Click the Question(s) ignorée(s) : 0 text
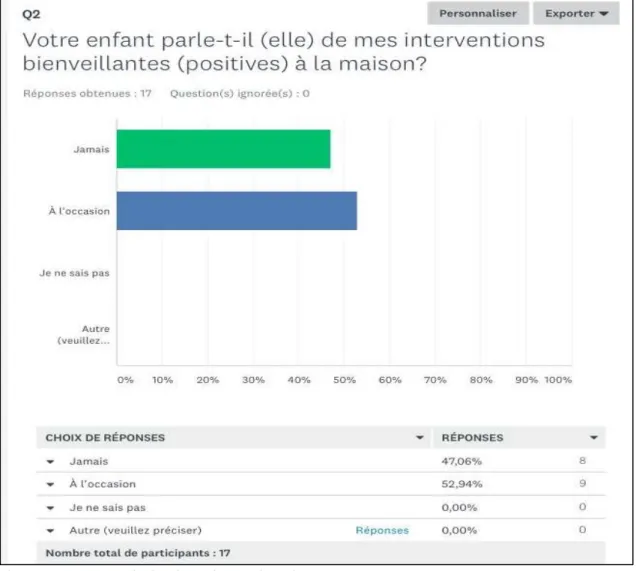 (x=240, y=94)
